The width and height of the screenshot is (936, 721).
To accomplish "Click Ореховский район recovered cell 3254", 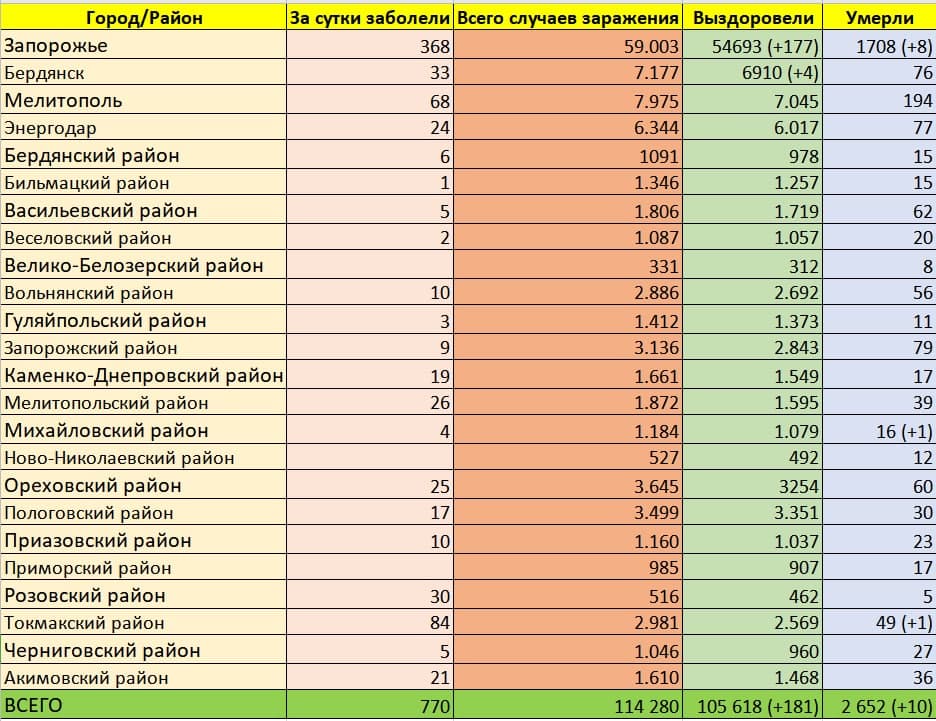I will tap(752, 486).
